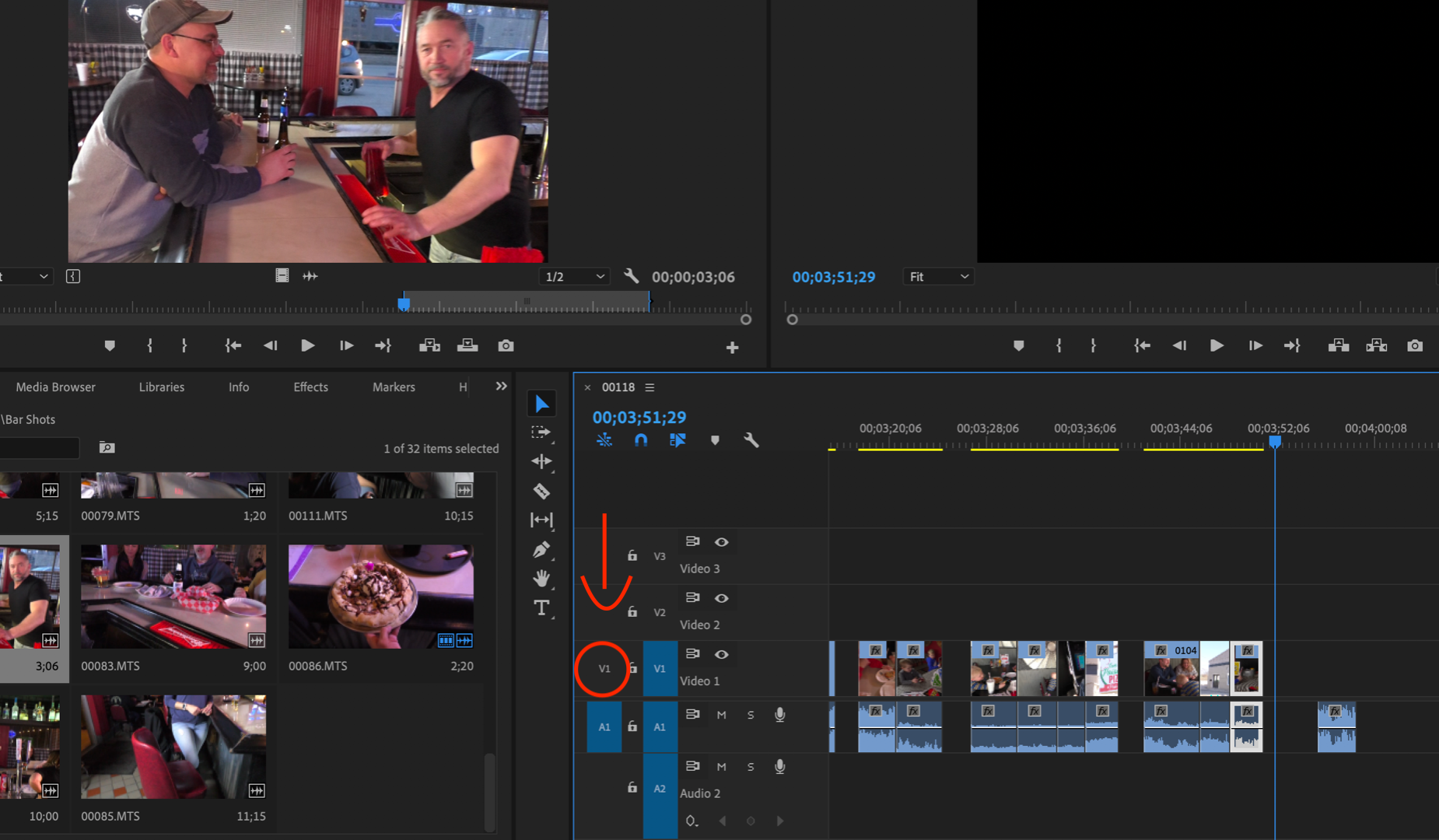Select the 00086.MTS dessert clip thumbnail
The height and width of the screenshot is (840, 1439).
tap(380, 597)
